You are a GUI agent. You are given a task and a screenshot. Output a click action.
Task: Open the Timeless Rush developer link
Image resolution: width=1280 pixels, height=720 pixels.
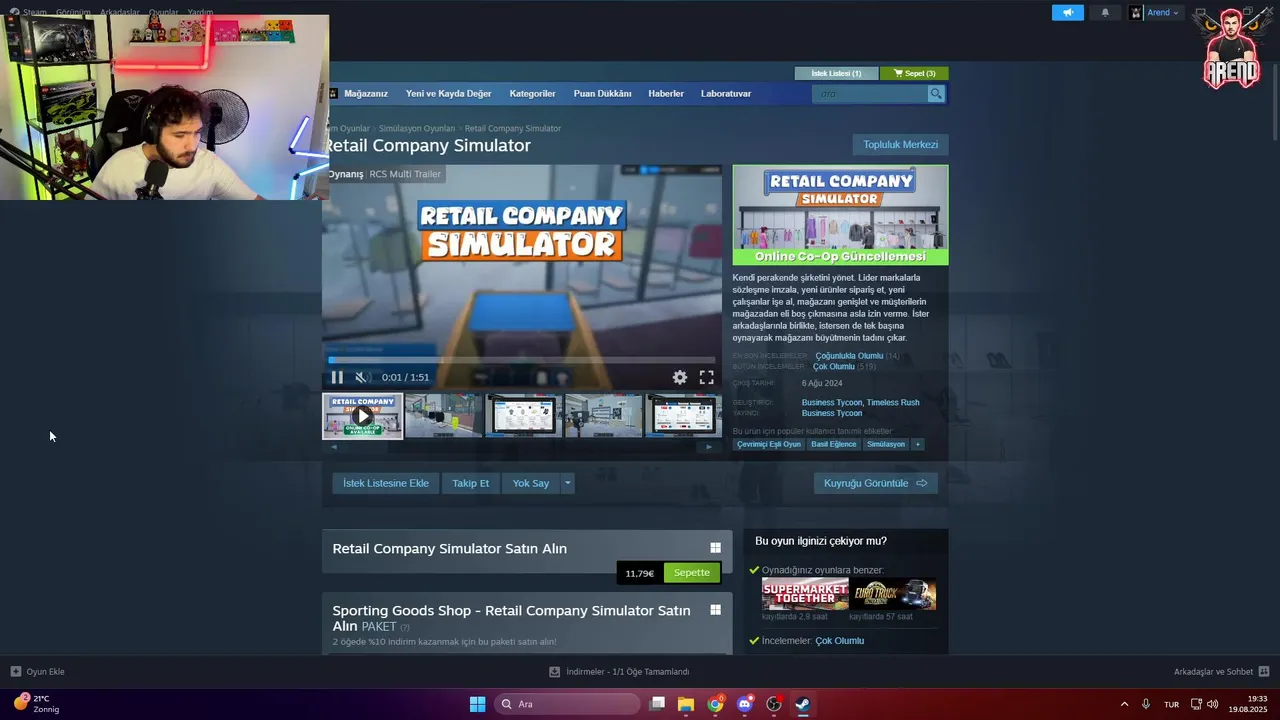coord(893,403)
